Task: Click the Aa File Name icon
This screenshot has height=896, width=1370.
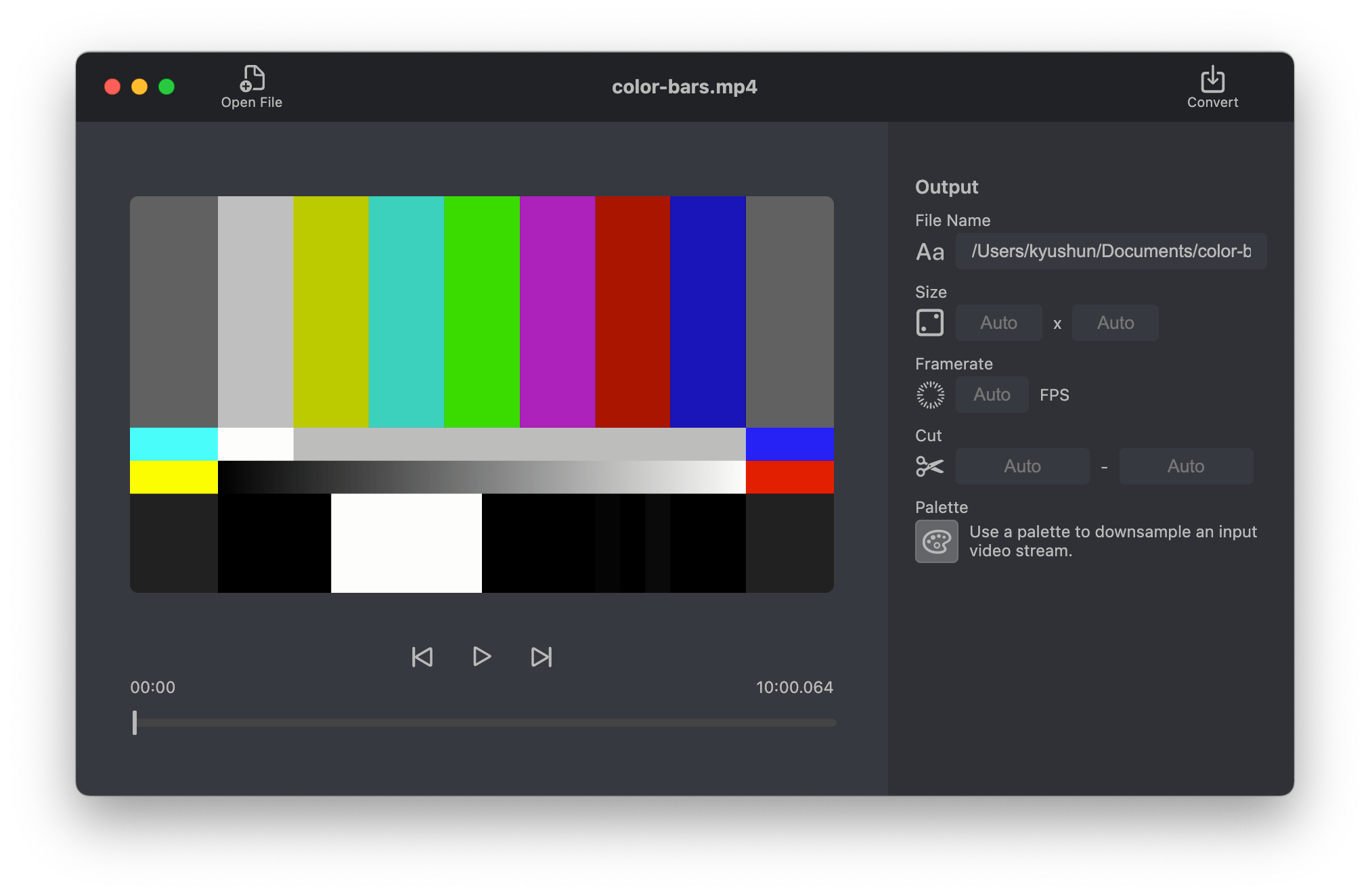Action: tap(930, 252)
